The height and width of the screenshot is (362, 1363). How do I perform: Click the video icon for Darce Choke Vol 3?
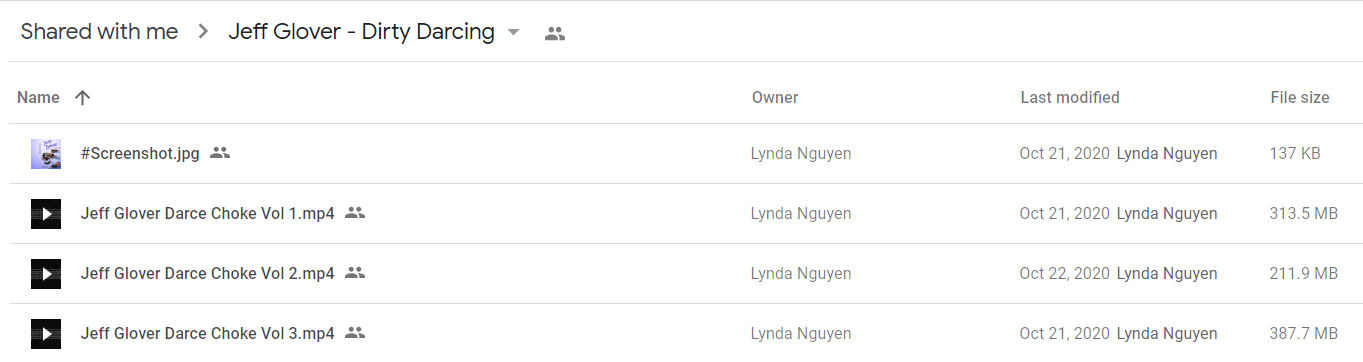[46, 334]
